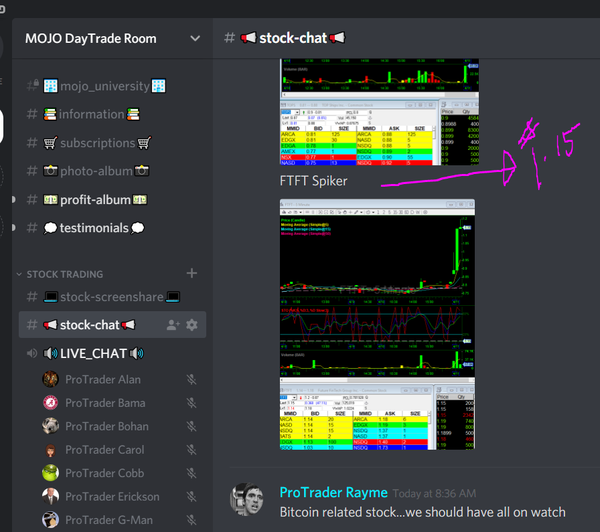Click muted microphone icon beside ProTrader Erickson
Image resolution: width=600 pixels, height=532 pixels.
click(x=191, y=497)
